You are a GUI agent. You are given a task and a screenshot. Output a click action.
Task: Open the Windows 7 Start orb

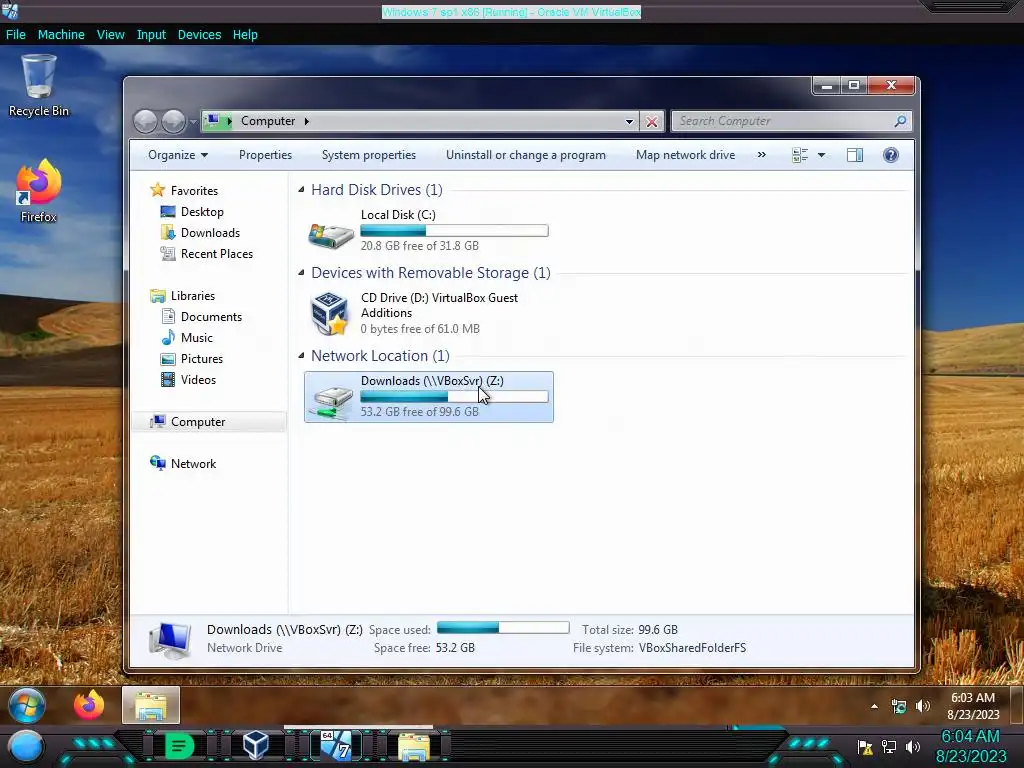click(x=27, y=705)
